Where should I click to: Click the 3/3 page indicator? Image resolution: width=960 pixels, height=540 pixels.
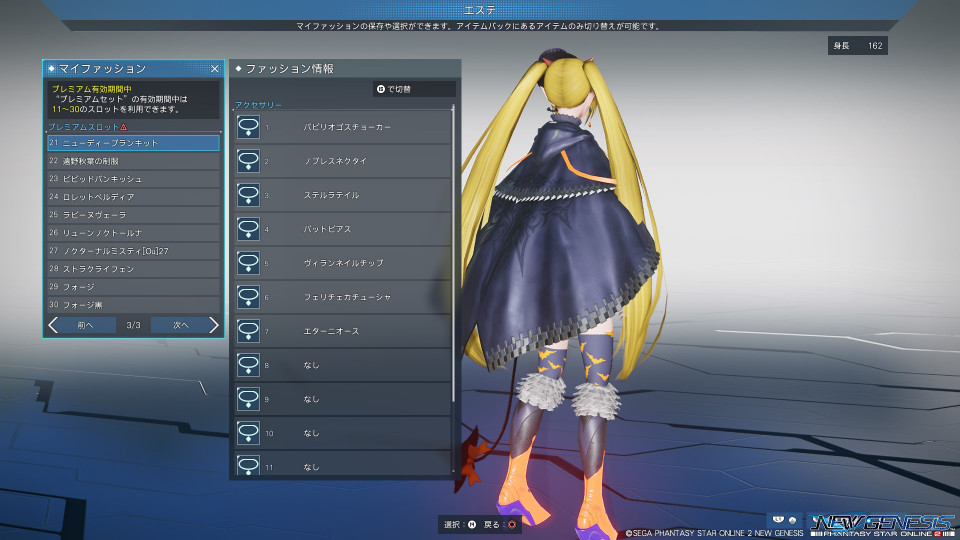(133, 325)
